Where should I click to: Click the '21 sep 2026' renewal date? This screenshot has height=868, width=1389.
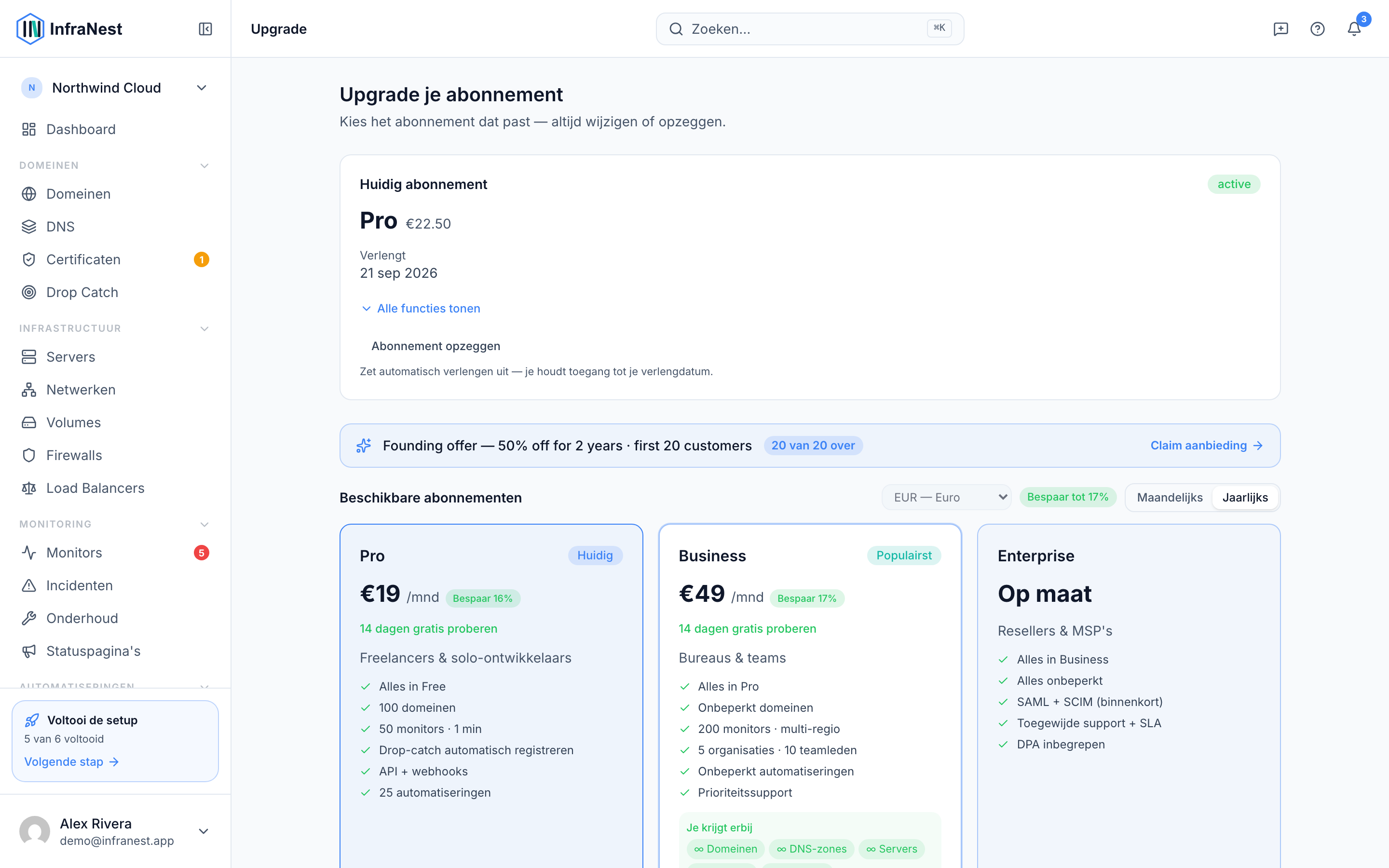point(398,273)
